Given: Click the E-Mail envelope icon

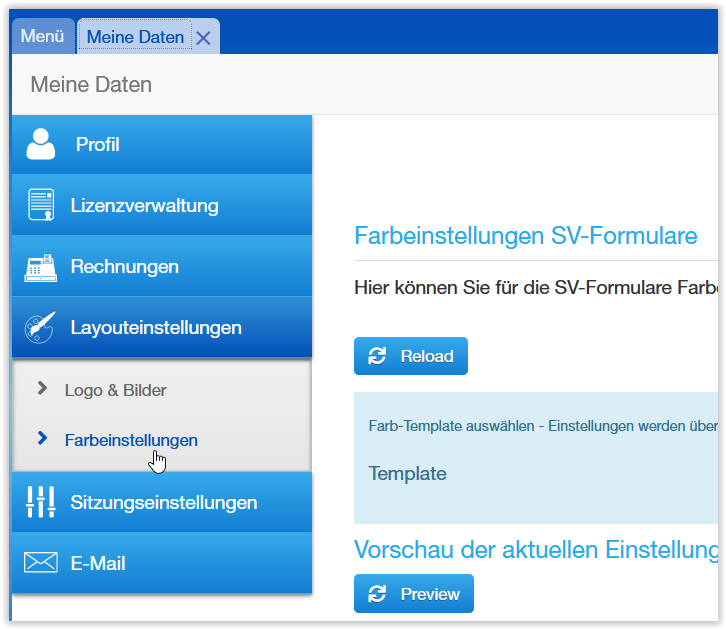Looking at the screenshot, I should pyautogui.click(x=41, y=563).
